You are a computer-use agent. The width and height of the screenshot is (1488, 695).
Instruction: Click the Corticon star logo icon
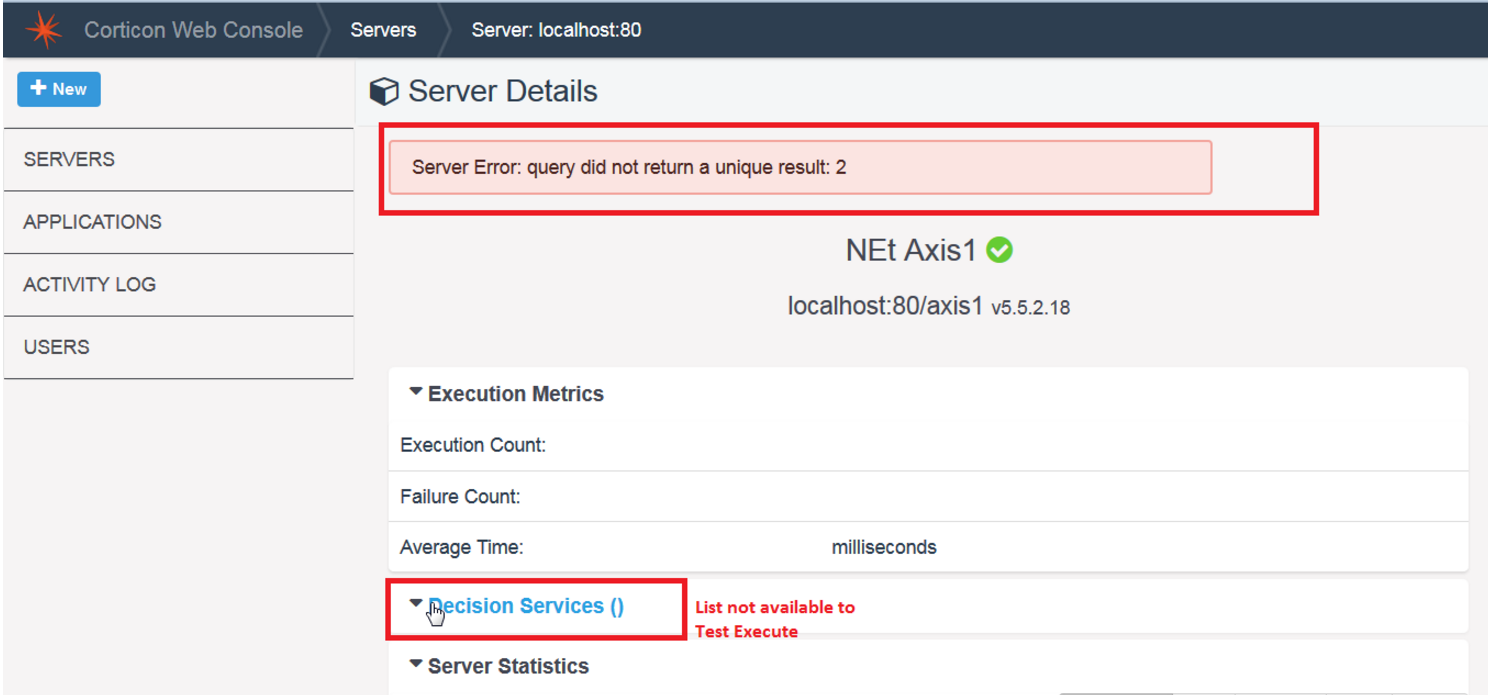pyautogui.click(x=43, y=30)
